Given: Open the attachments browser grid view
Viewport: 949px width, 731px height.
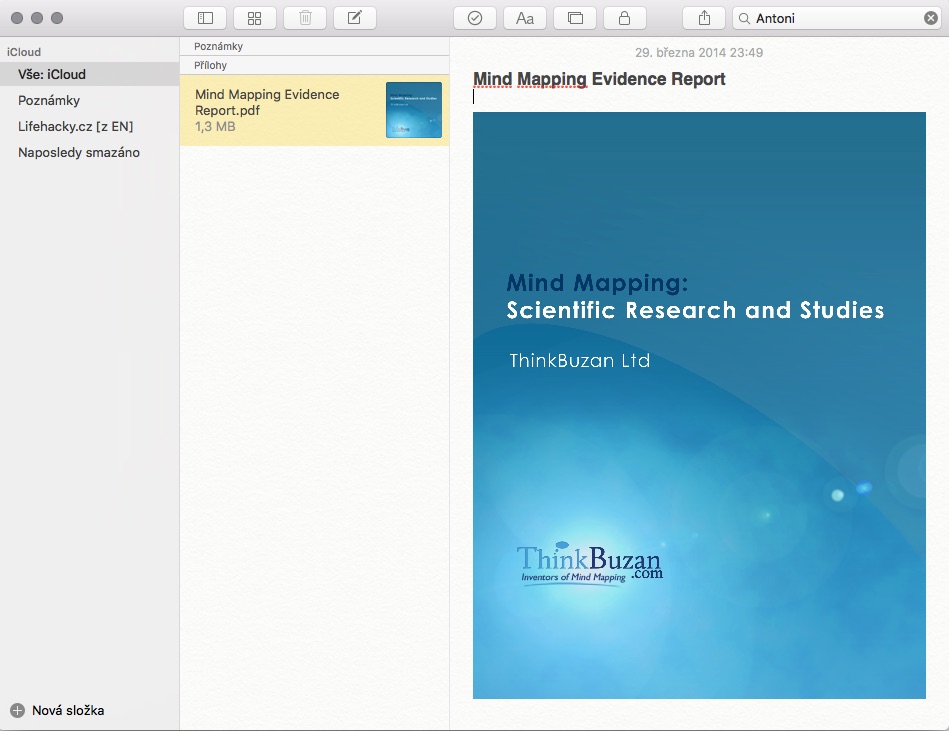Looking at the screenshot, I should pyautogui.click(x=254, y=18).
